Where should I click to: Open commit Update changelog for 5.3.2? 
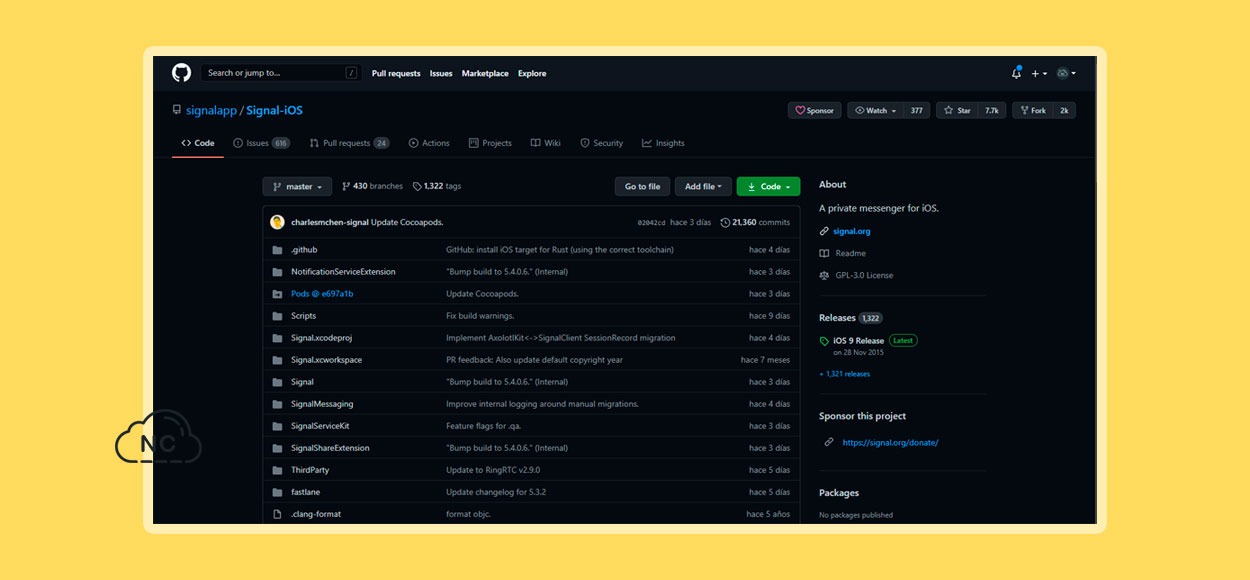point(496,492)
